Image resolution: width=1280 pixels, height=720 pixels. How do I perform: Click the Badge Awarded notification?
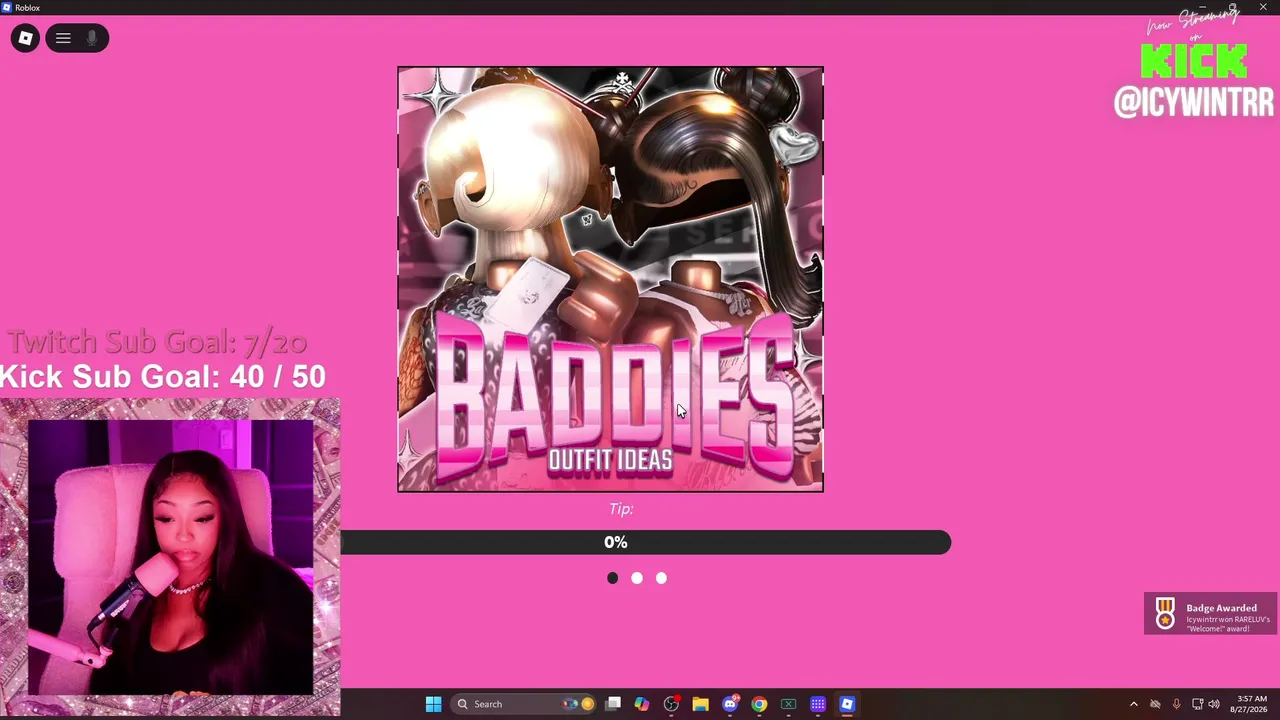pyautogui.click(x=1210, y=614)
